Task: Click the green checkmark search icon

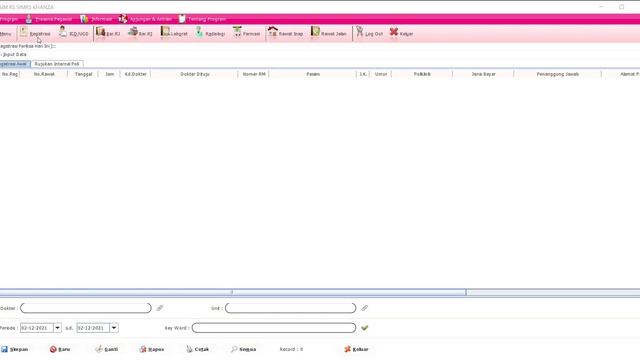Action: coord(364,328)
